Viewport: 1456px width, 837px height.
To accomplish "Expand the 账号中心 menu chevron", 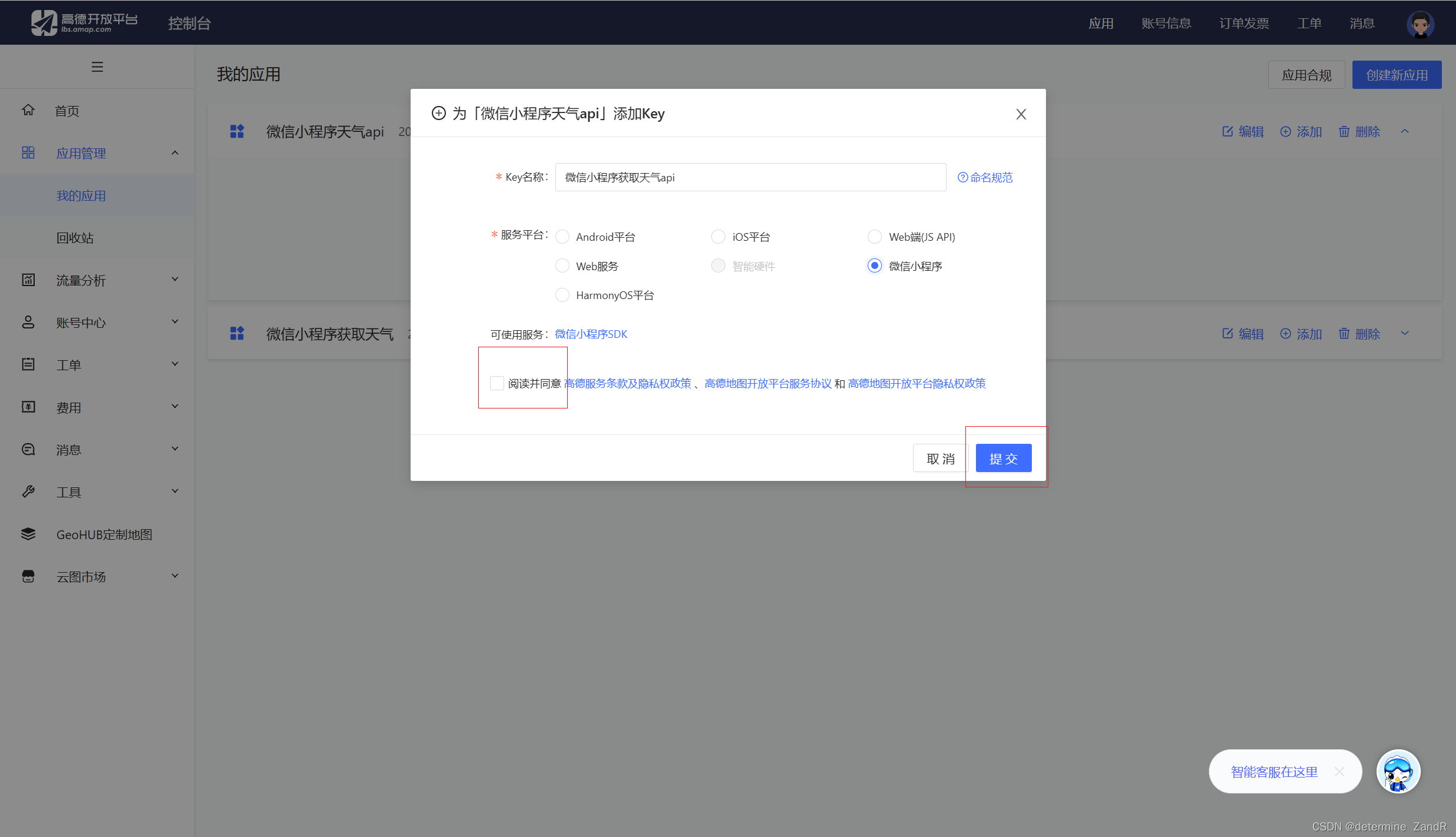I will click(175, 321).
